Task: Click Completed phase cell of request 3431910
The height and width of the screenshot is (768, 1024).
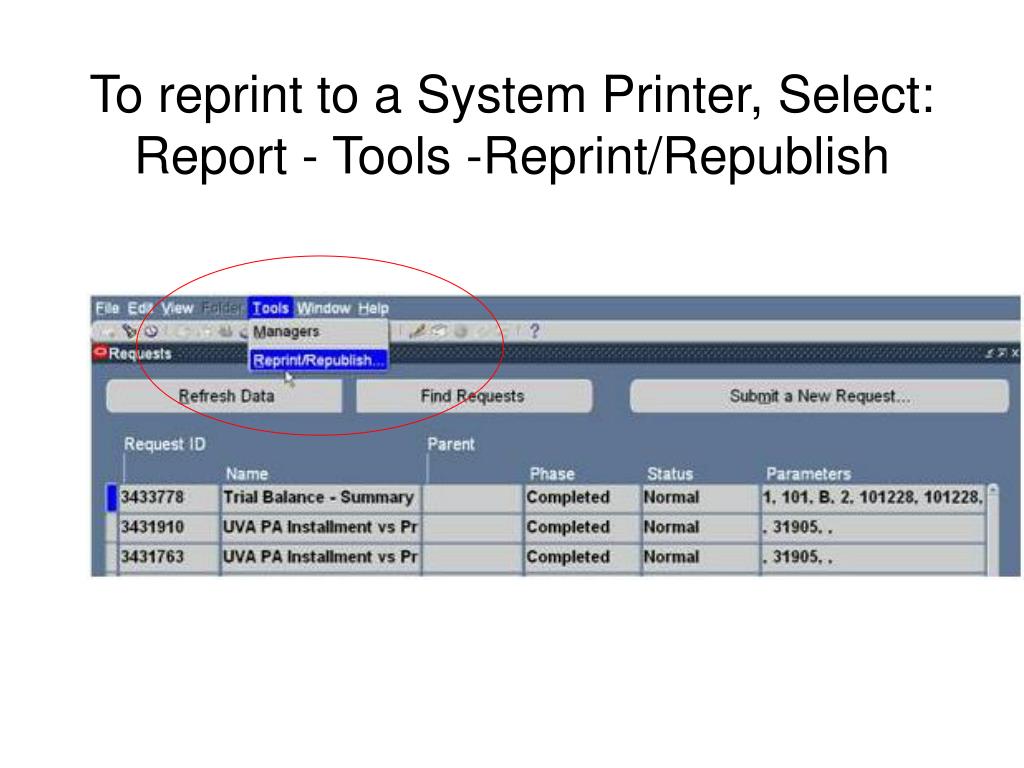Action: pos(582,527)
